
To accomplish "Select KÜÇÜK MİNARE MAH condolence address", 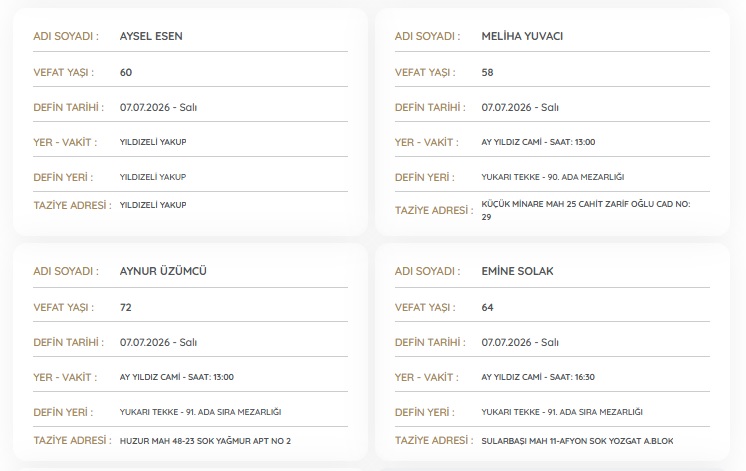I will pyautogui.click(x=586, y=210).
